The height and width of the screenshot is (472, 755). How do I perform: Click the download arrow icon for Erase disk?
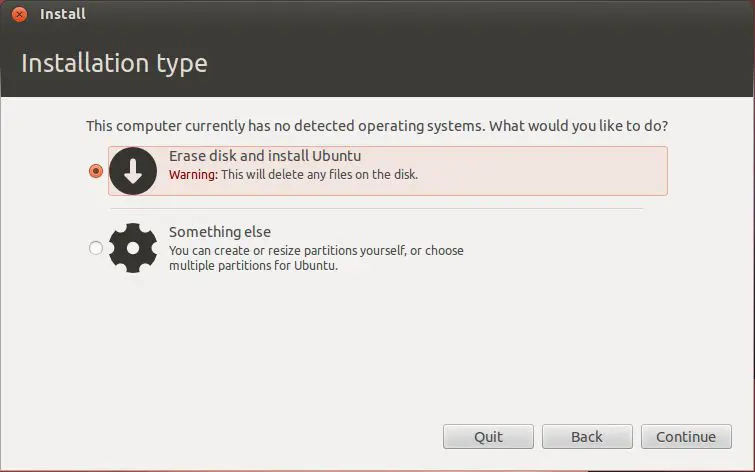134,171
